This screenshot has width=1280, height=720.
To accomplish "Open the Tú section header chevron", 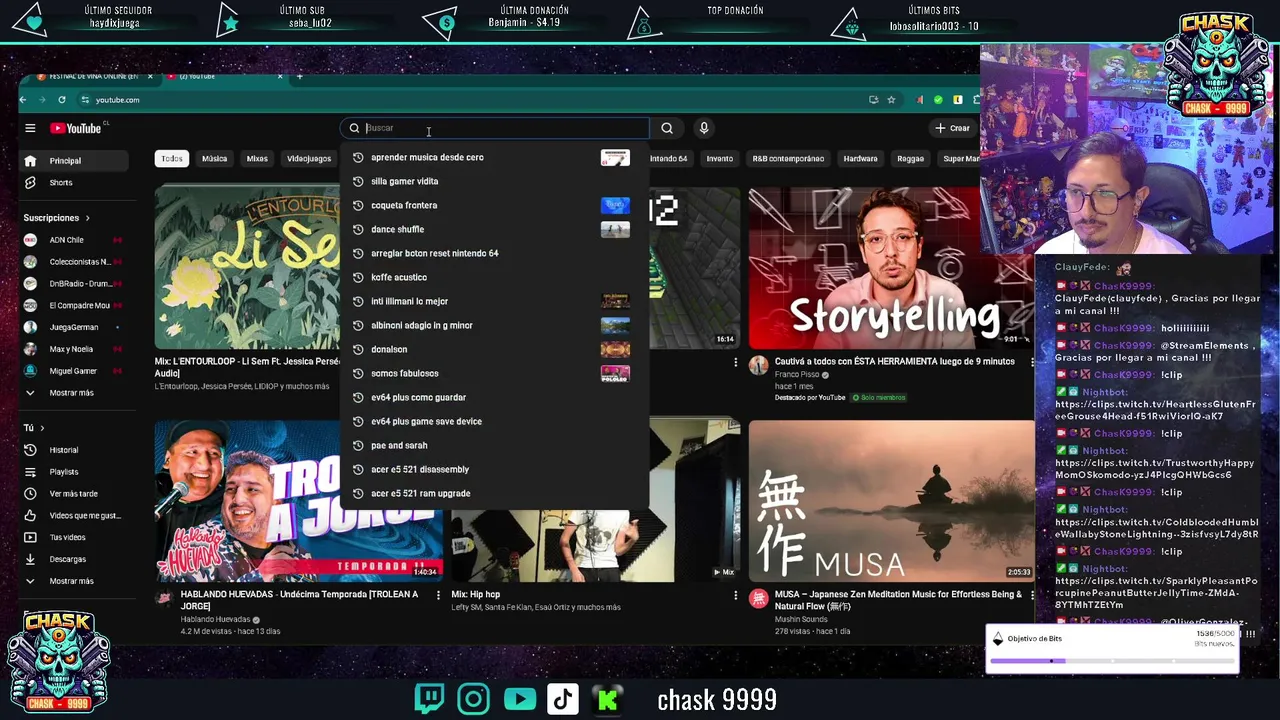I will click(41, 428).
